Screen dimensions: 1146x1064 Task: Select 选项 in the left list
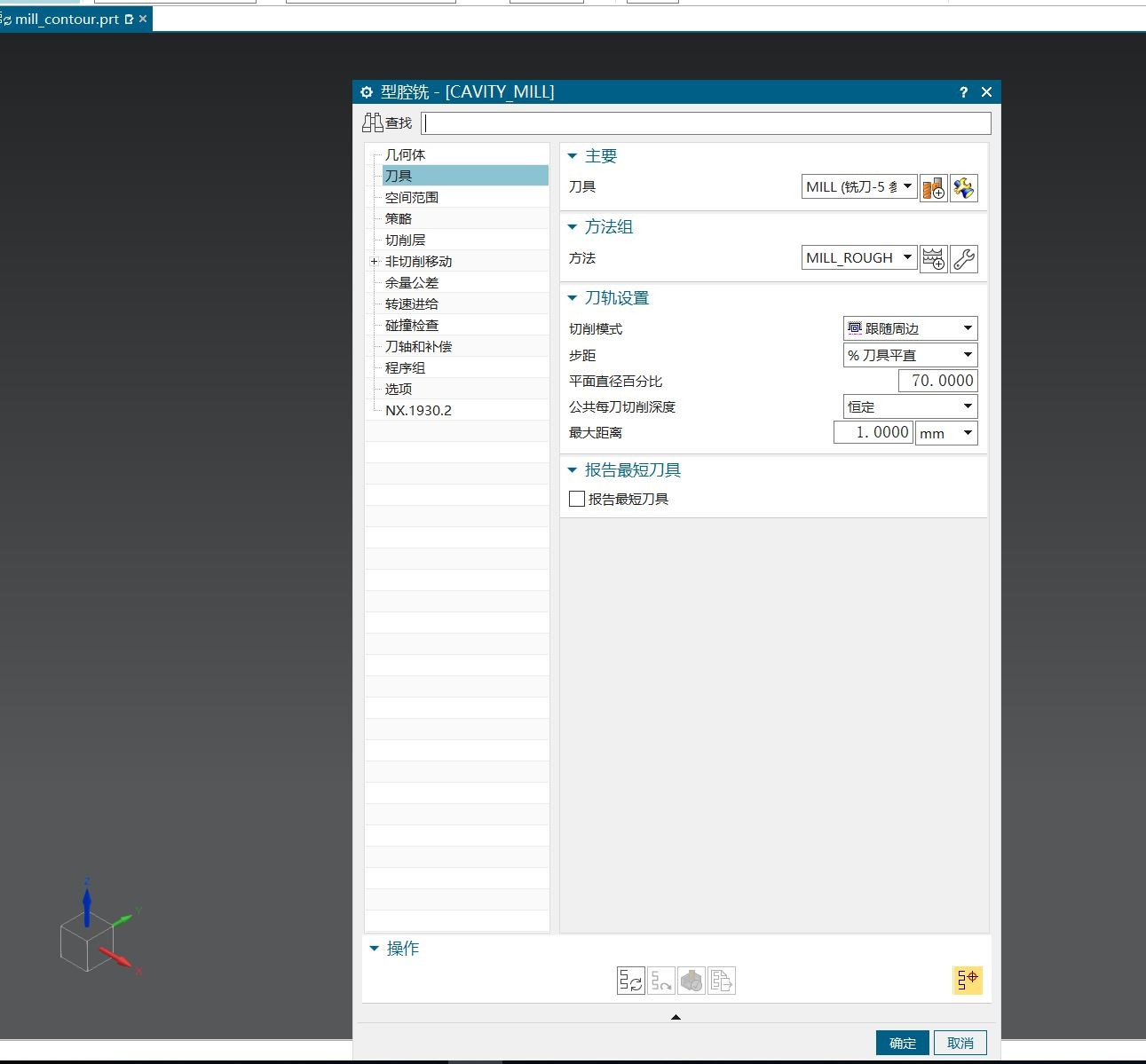pyautogui.click(x=399, y=389)
